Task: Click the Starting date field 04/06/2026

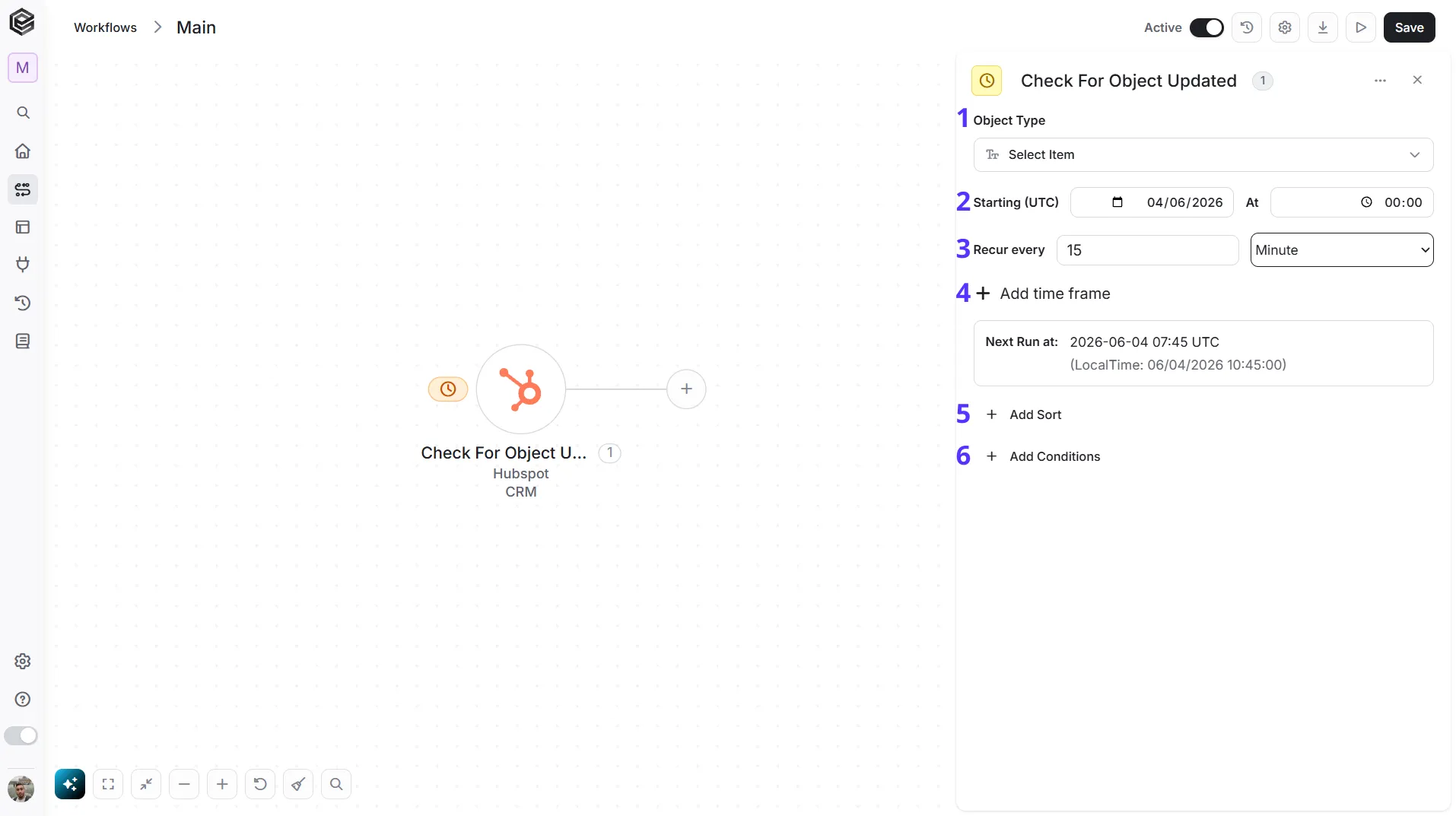Action: tap(1152, 202)
